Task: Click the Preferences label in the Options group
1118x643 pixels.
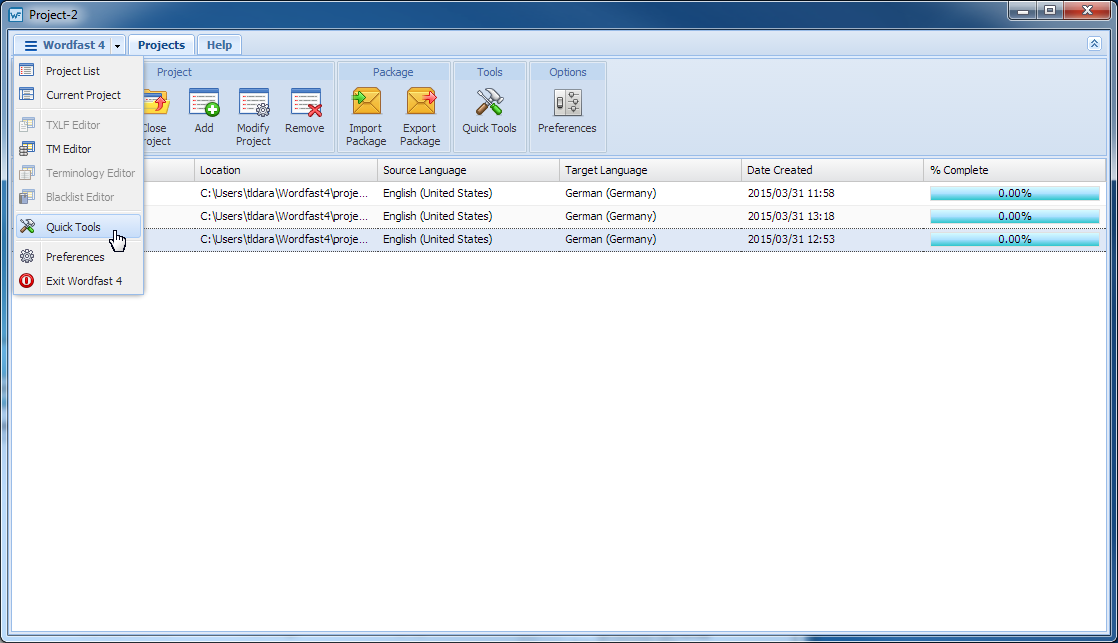Action: [567, 128]
